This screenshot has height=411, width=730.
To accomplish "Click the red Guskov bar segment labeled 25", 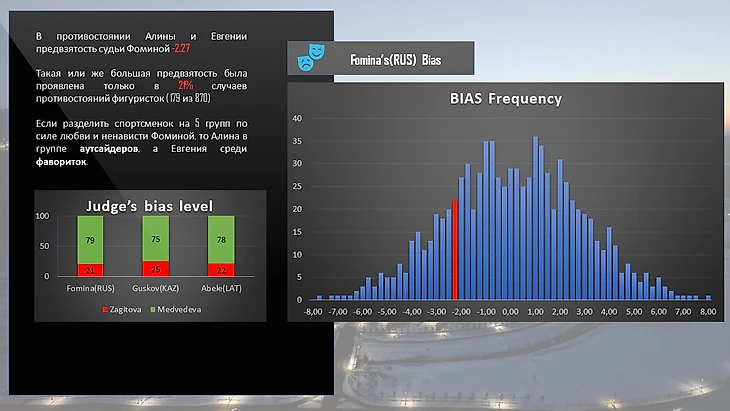I will pyautogui.click(x=156, y=269).
